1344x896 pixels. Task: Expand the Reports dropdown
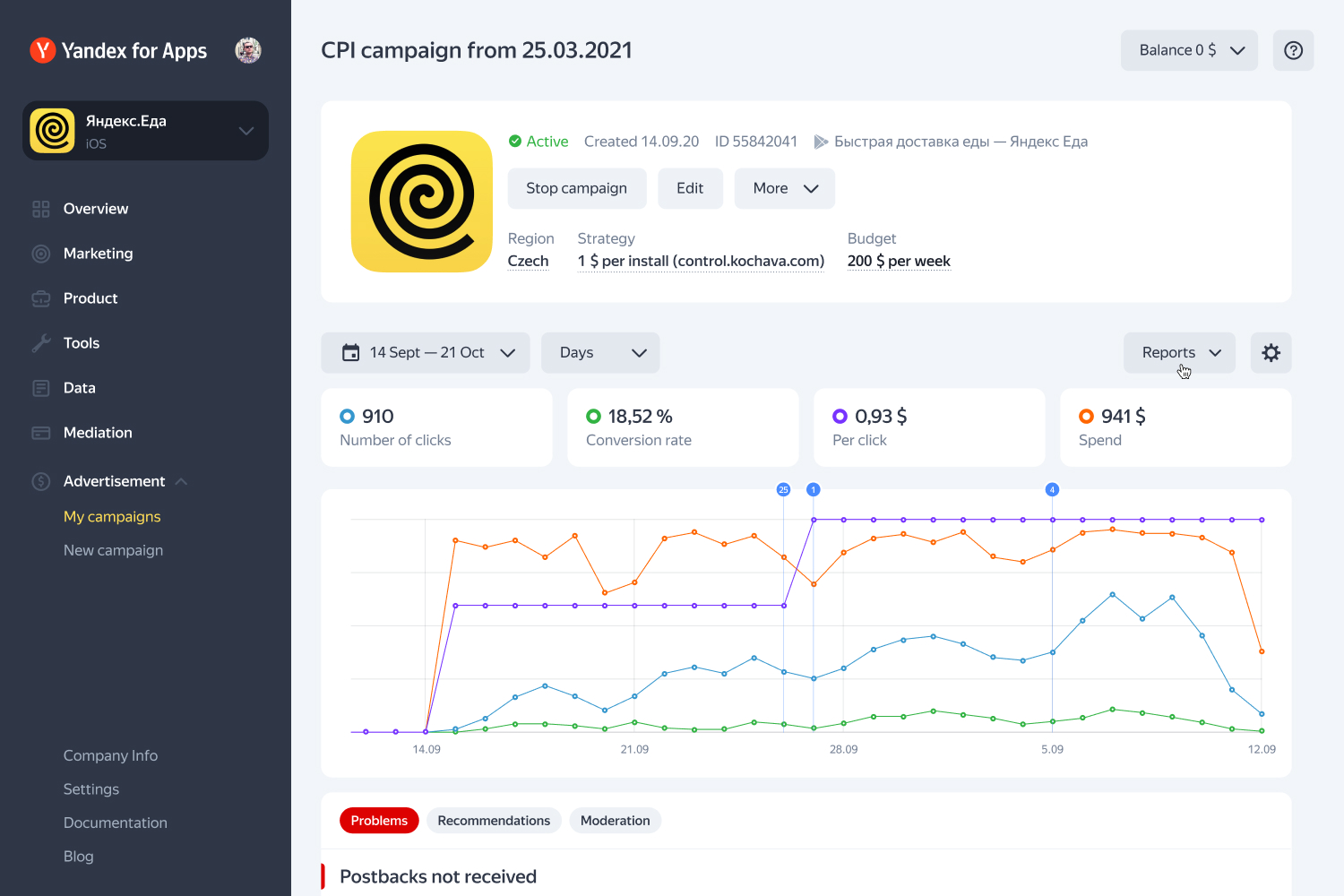tap(1179, 353)
